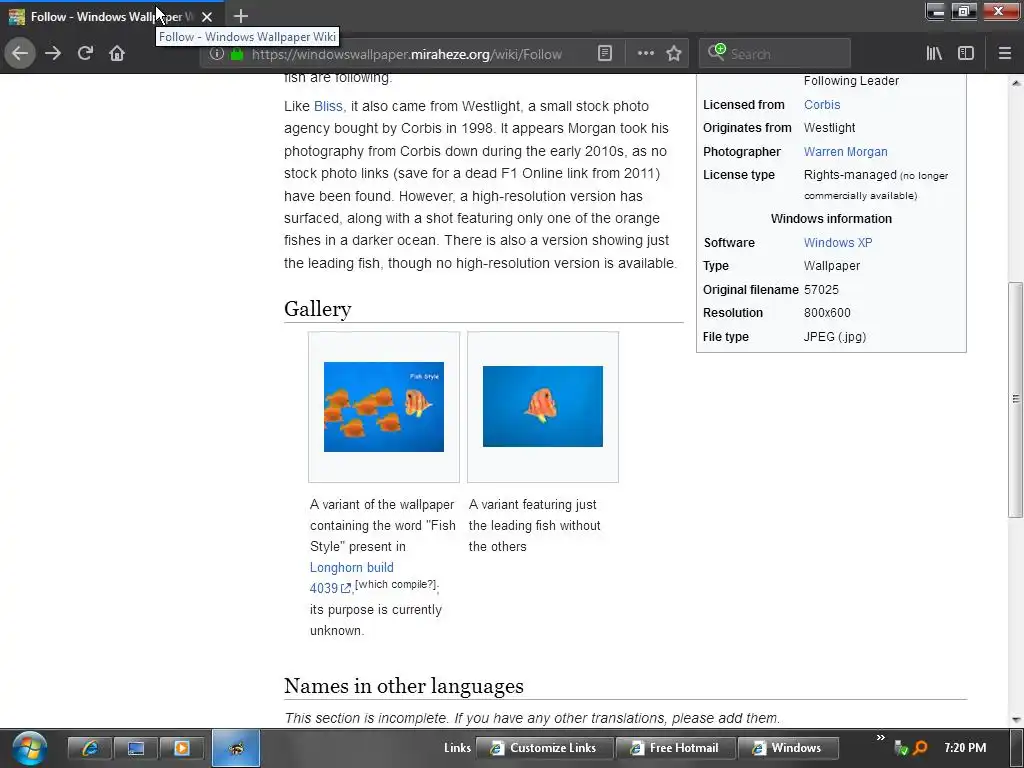Go forward to the next page
This screenshot has width=1024, height=768.
(x=53, y=53)
